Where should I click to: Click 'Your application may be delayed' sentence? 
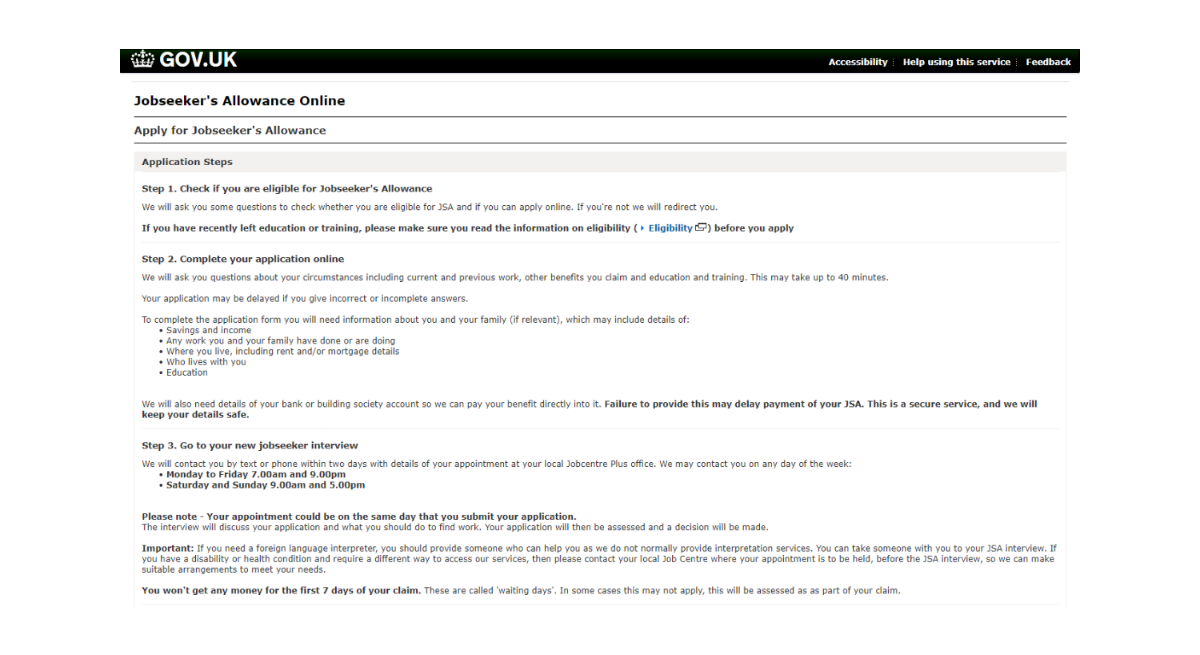coord(305,298)
